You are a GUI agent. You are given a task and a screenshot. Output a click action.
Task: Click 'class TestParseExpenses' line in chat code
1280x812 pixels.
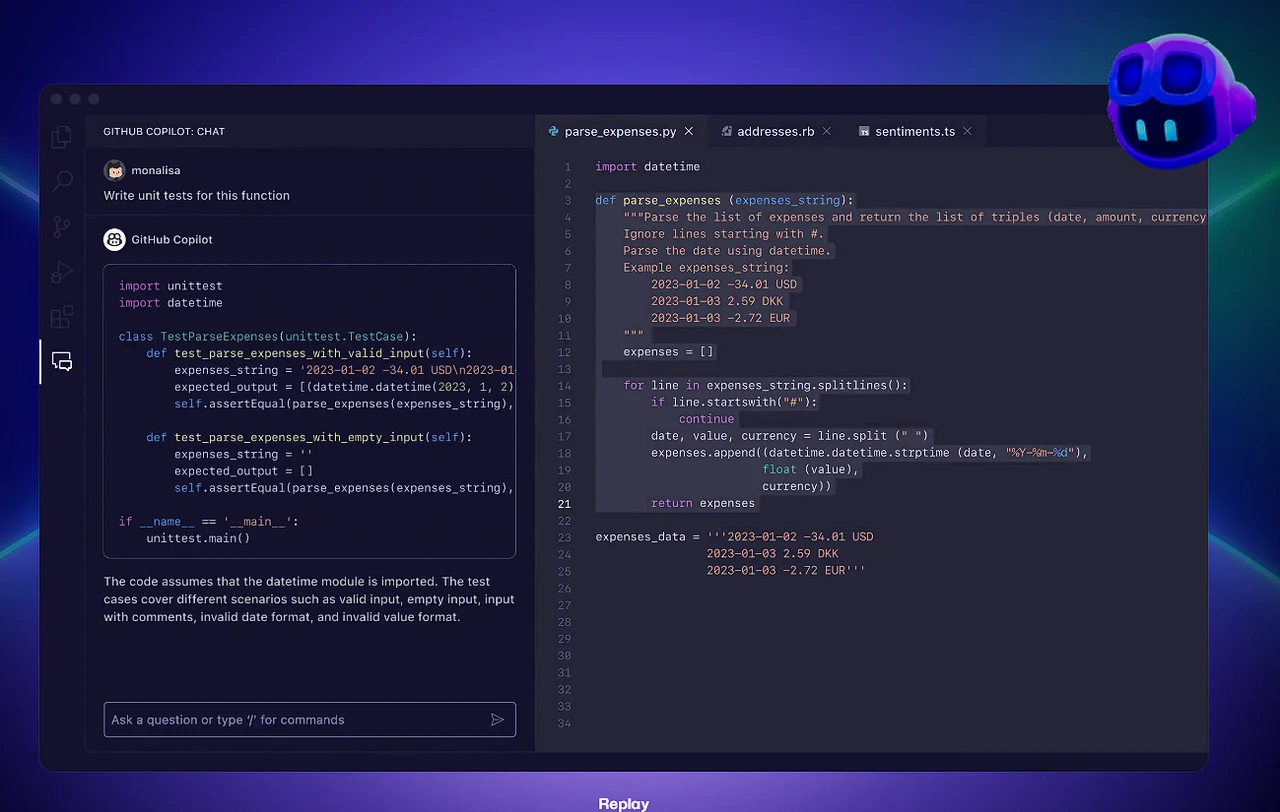pyautogui.click(x=268, y=336)
